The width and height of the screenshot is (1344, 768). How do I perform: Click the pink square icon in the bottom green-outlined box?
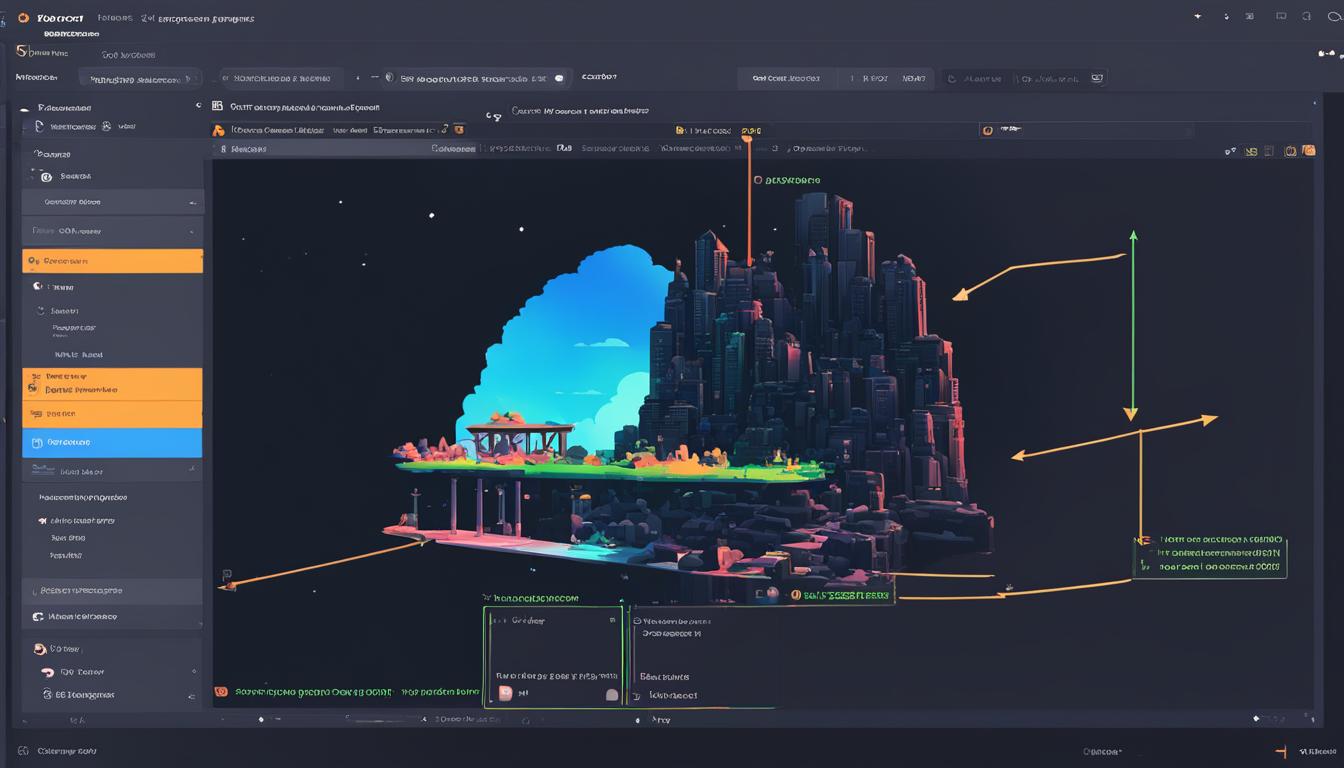[505, 693]
